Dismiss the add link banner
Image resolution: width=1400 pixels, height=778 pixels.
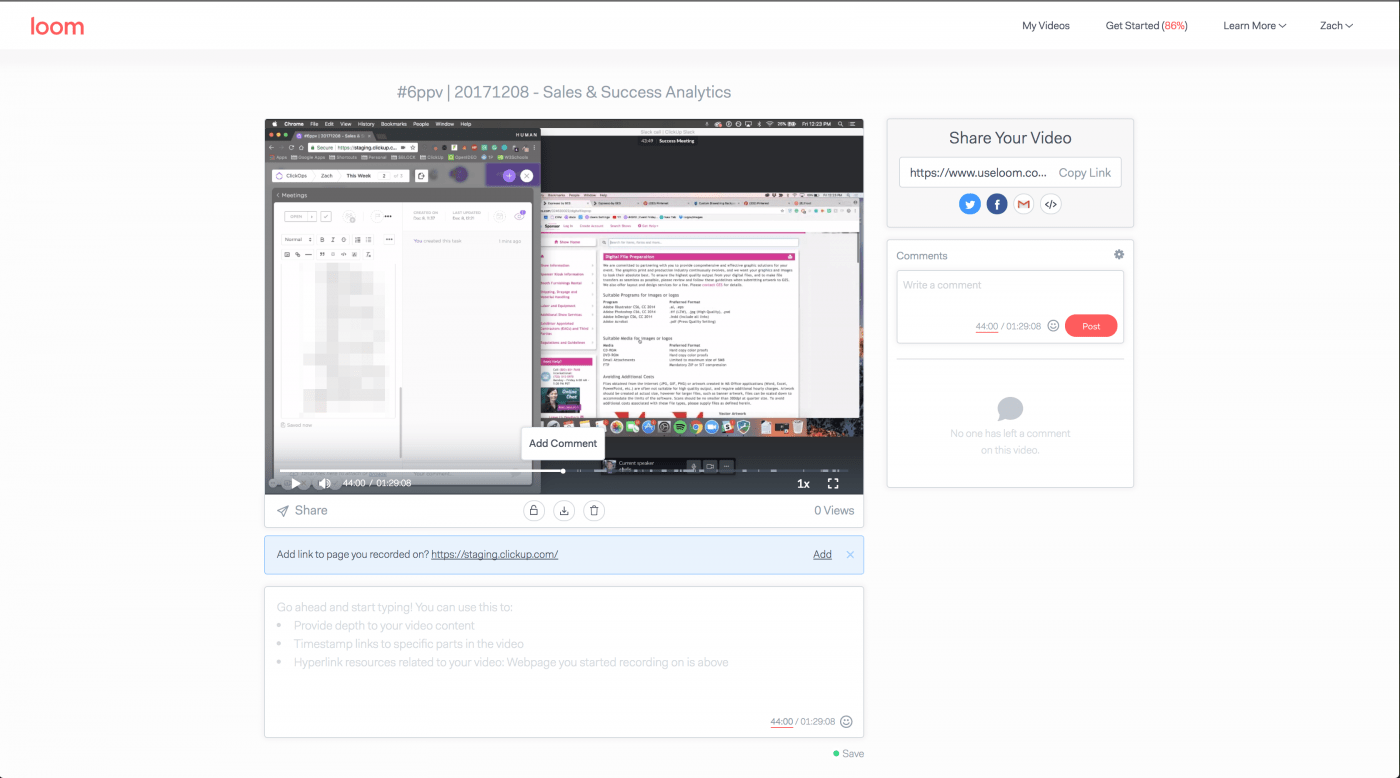850,554
